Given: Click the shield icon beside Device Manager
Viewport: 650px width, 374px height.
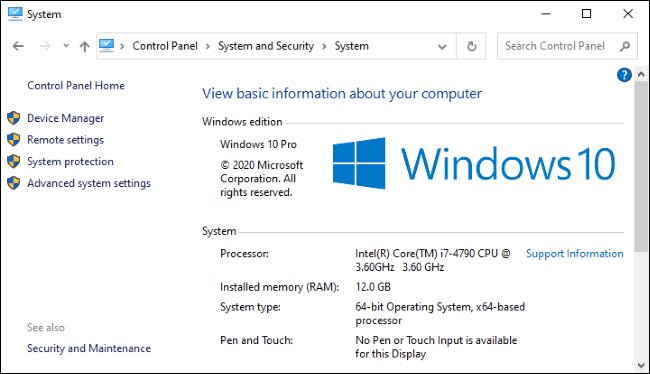Looking at the screenshot, I should click(13, 118).
